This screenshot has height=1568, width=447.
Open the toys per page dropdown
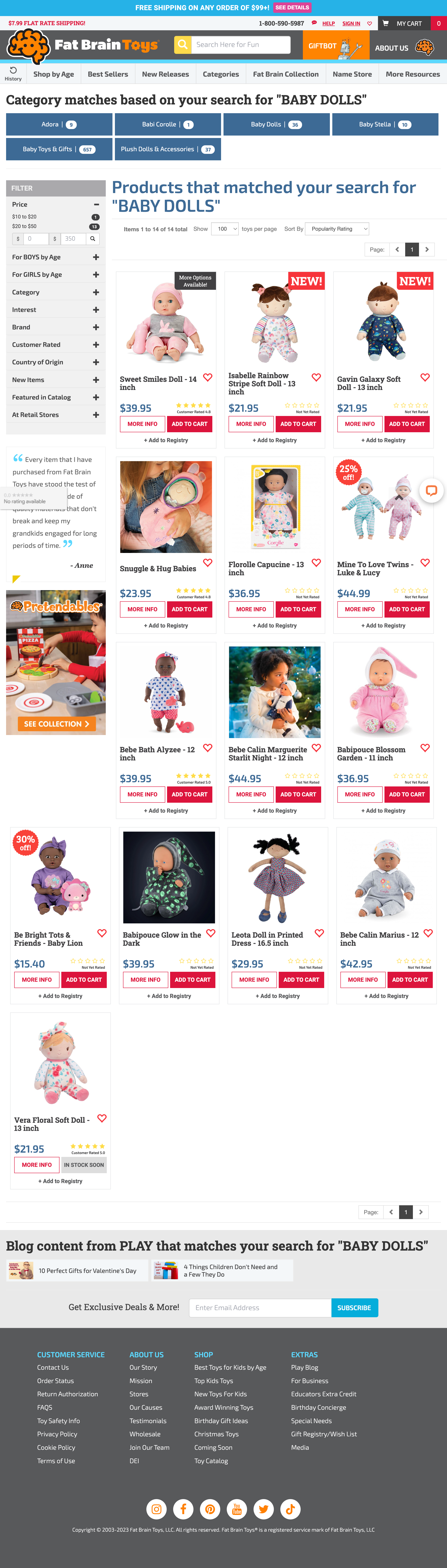coord(224,229)
